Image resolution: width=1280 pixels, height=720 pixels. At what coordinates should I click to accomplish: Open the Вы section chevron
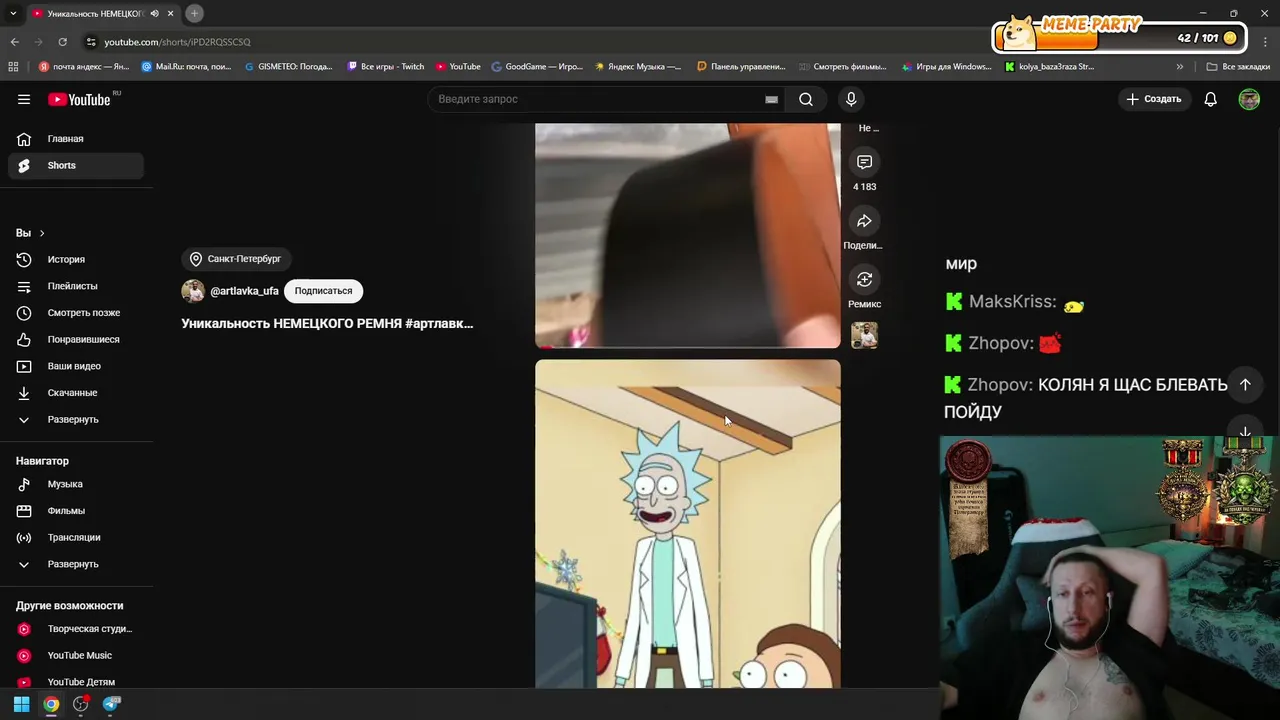41,233
